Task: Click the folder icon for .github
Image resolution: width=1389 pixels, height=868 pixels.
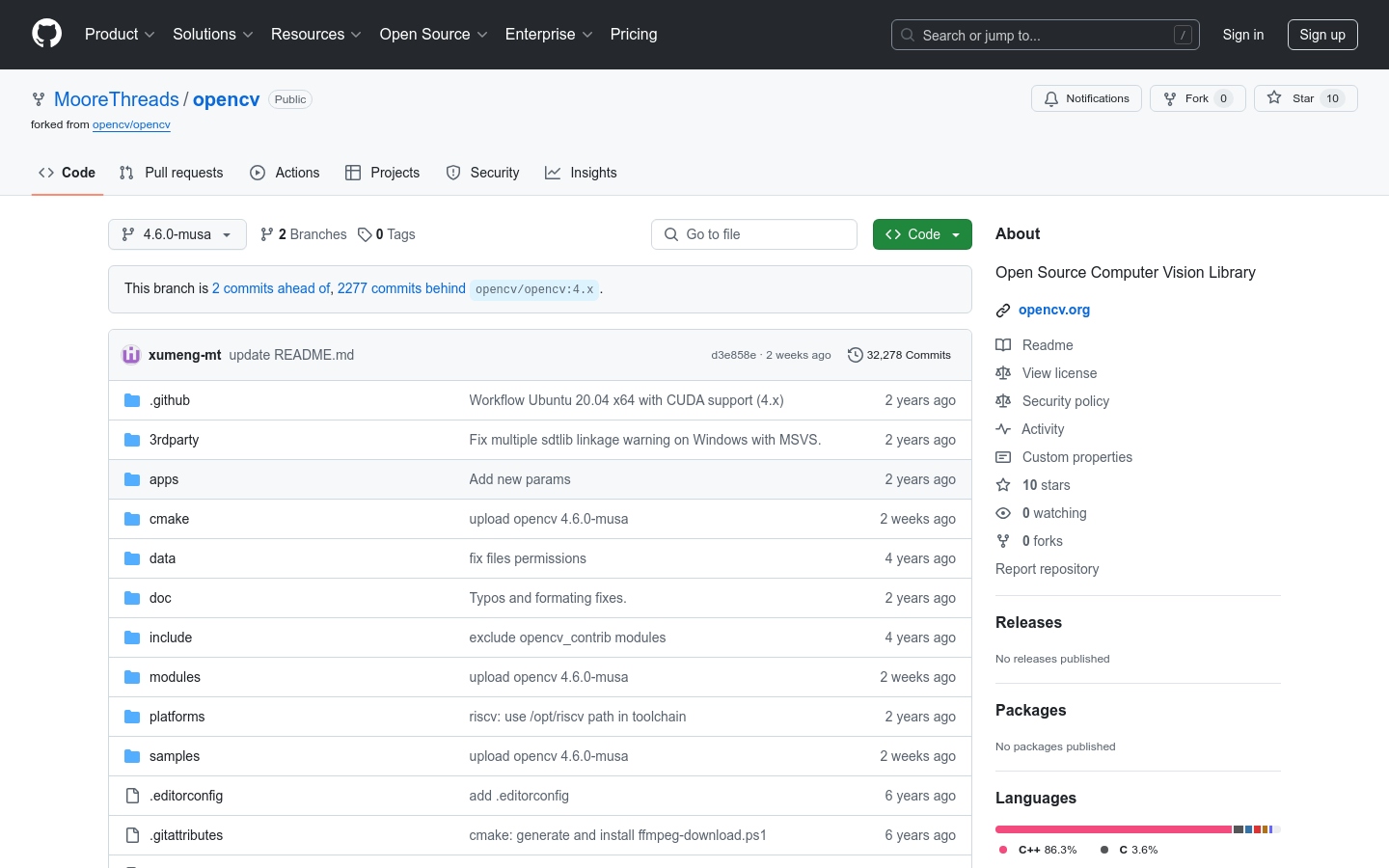Action: point(132,400)
